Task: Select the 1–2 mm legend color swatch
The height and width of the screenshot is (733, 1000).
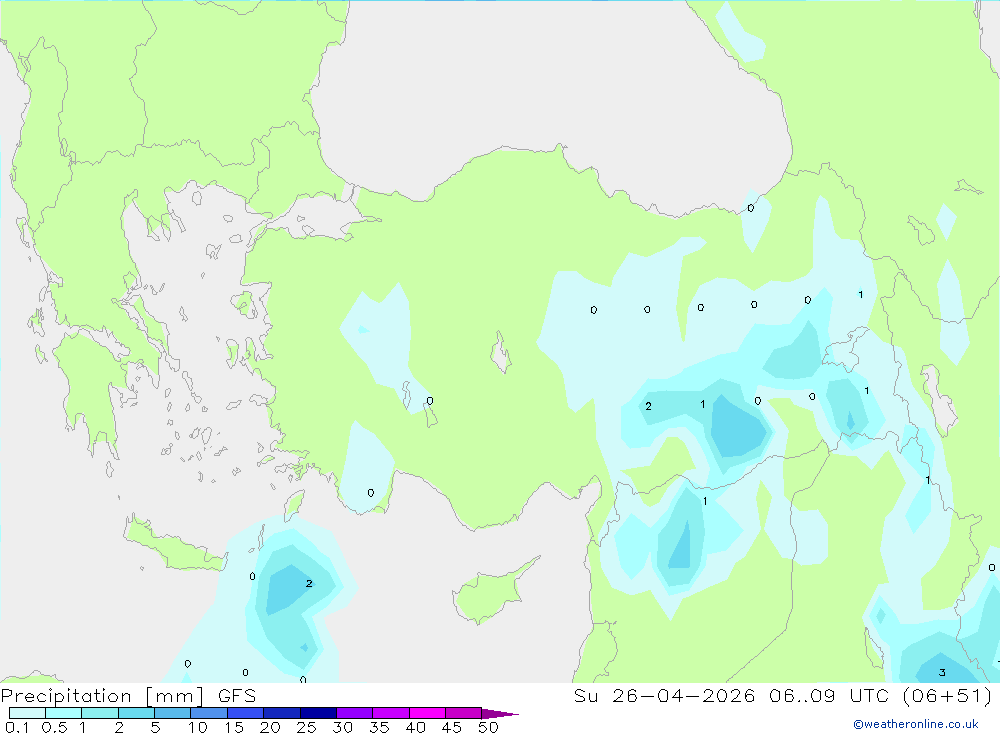Action: point(100,713)
